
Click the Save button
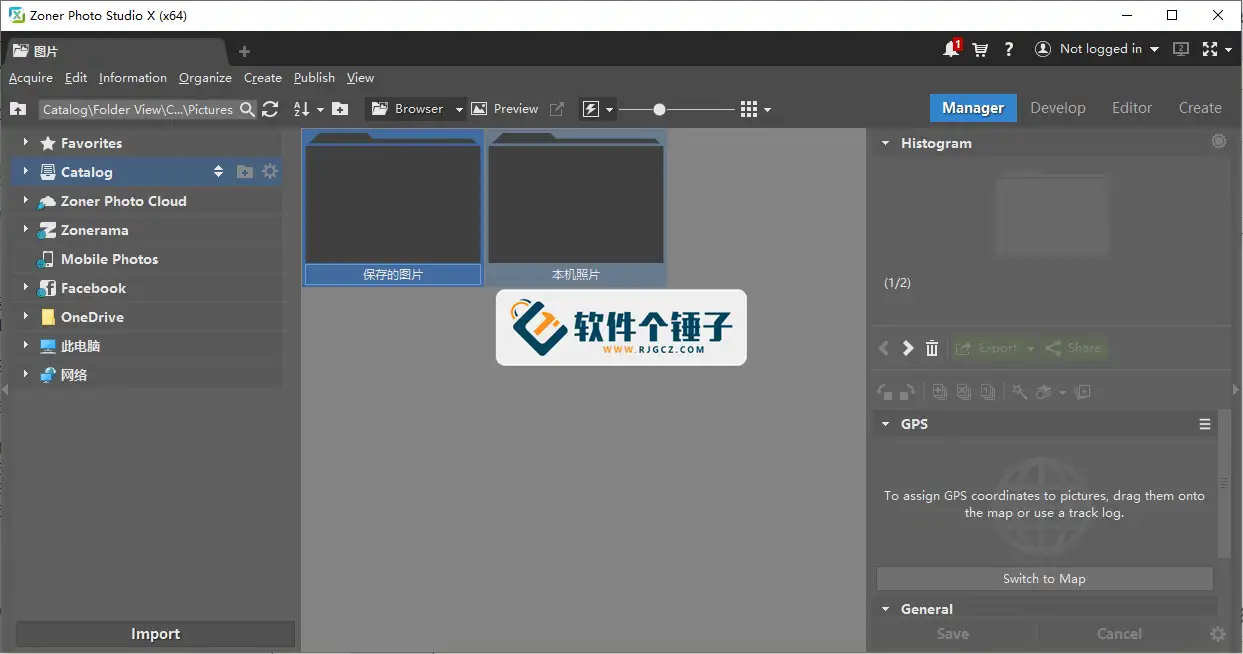953,634
